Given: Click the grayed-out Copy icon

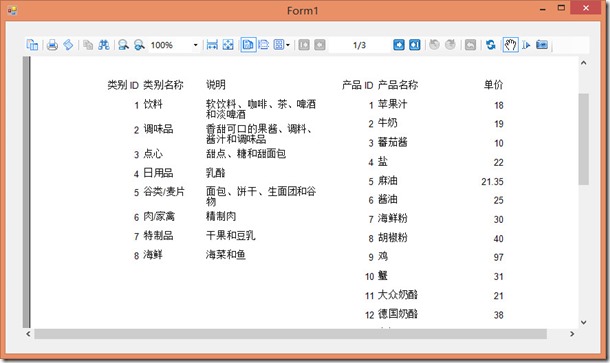Looking at the screenshot, I should pos(88,45).
